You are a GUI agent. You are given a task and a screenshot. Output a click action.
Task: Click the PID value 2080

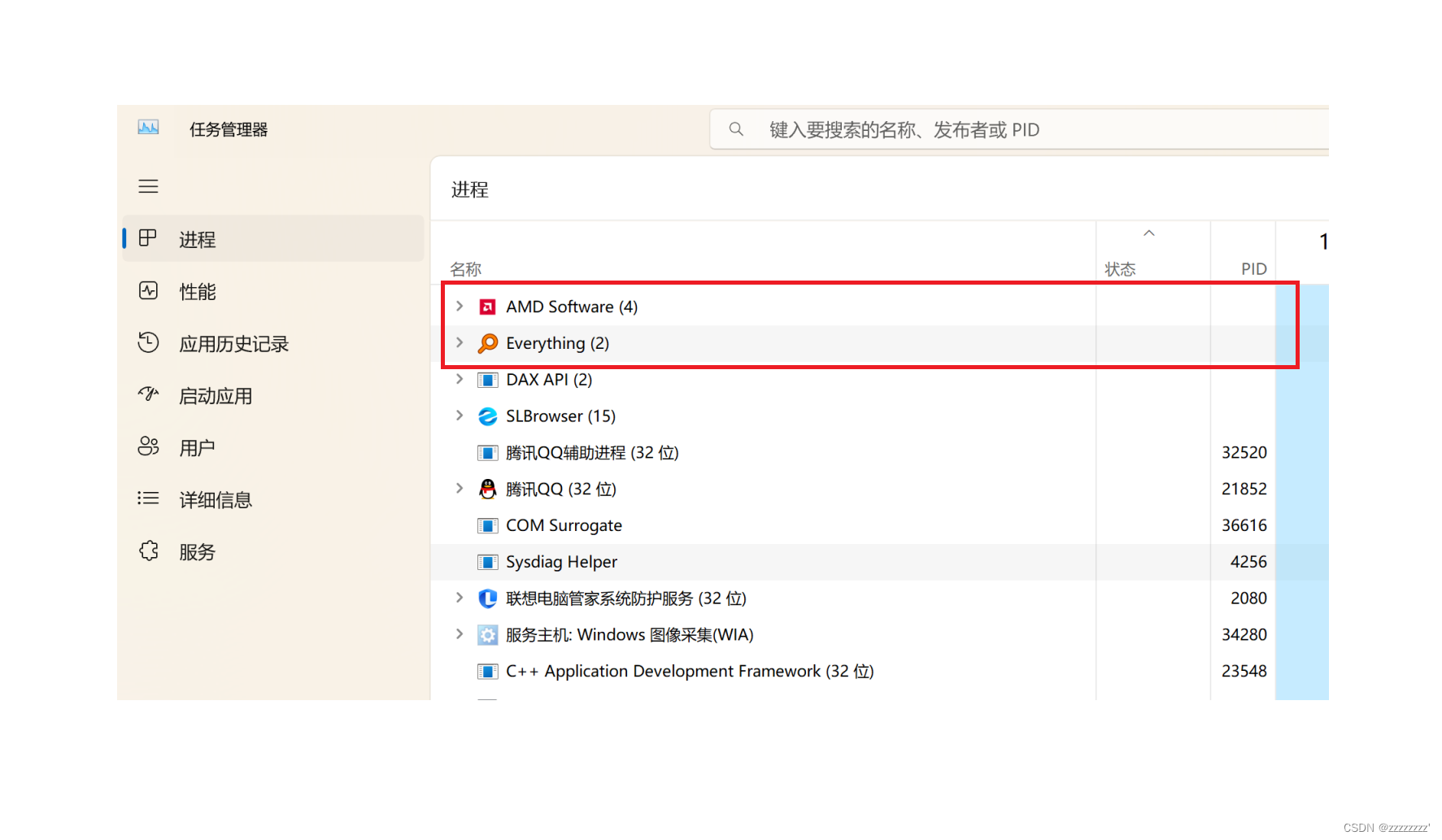[x=1248, y=598]
